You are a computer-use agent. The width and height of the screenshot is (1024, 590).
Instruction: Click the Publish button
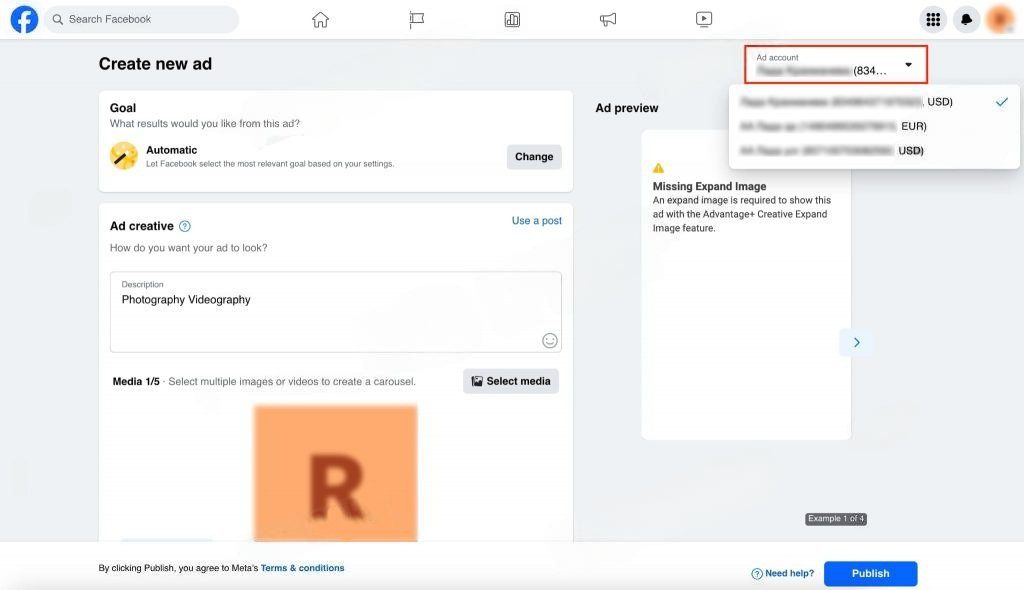coord(871,573)
